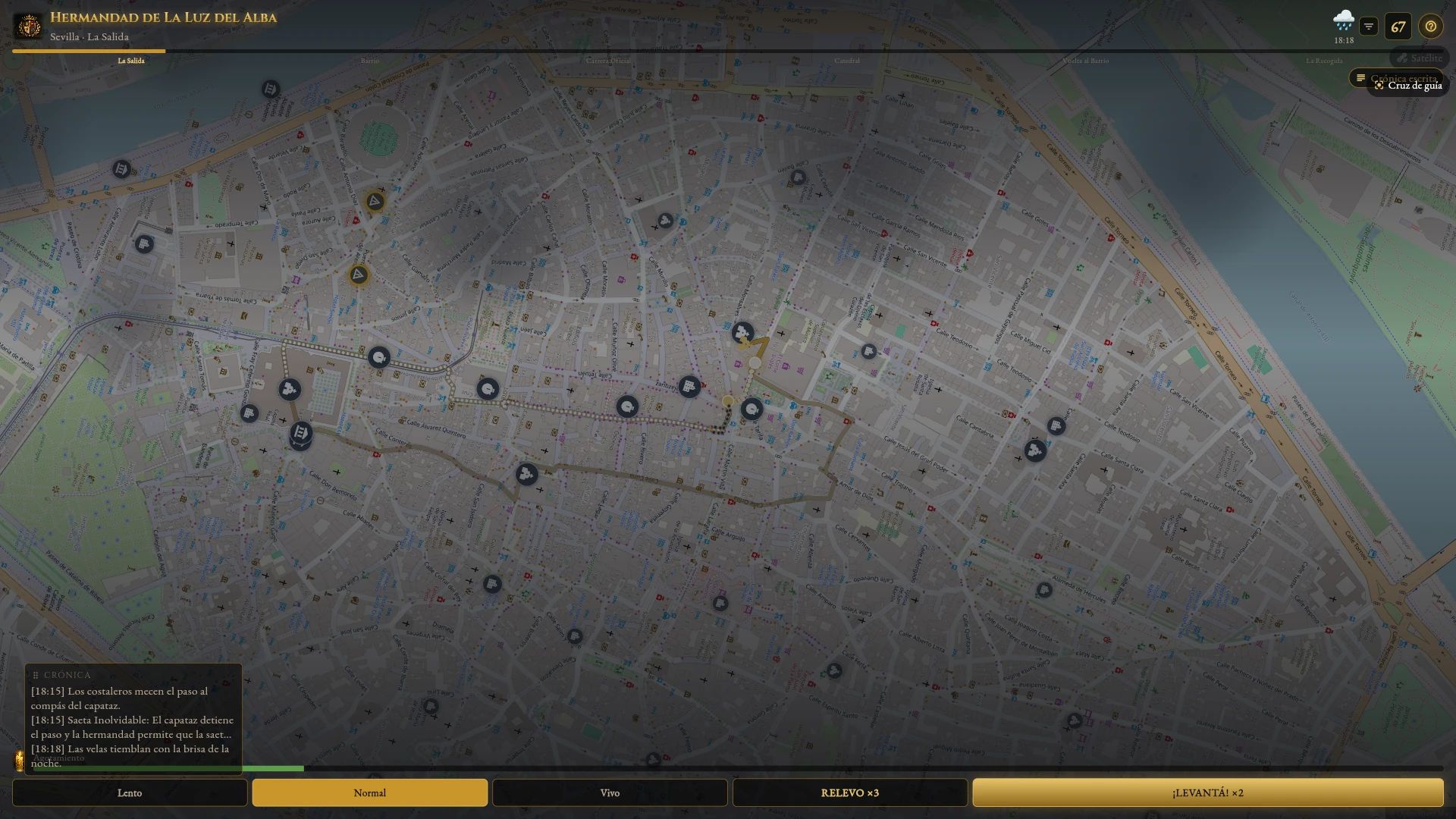
Task: Click the 18:18 clock time
Action: coord(1344,40)
